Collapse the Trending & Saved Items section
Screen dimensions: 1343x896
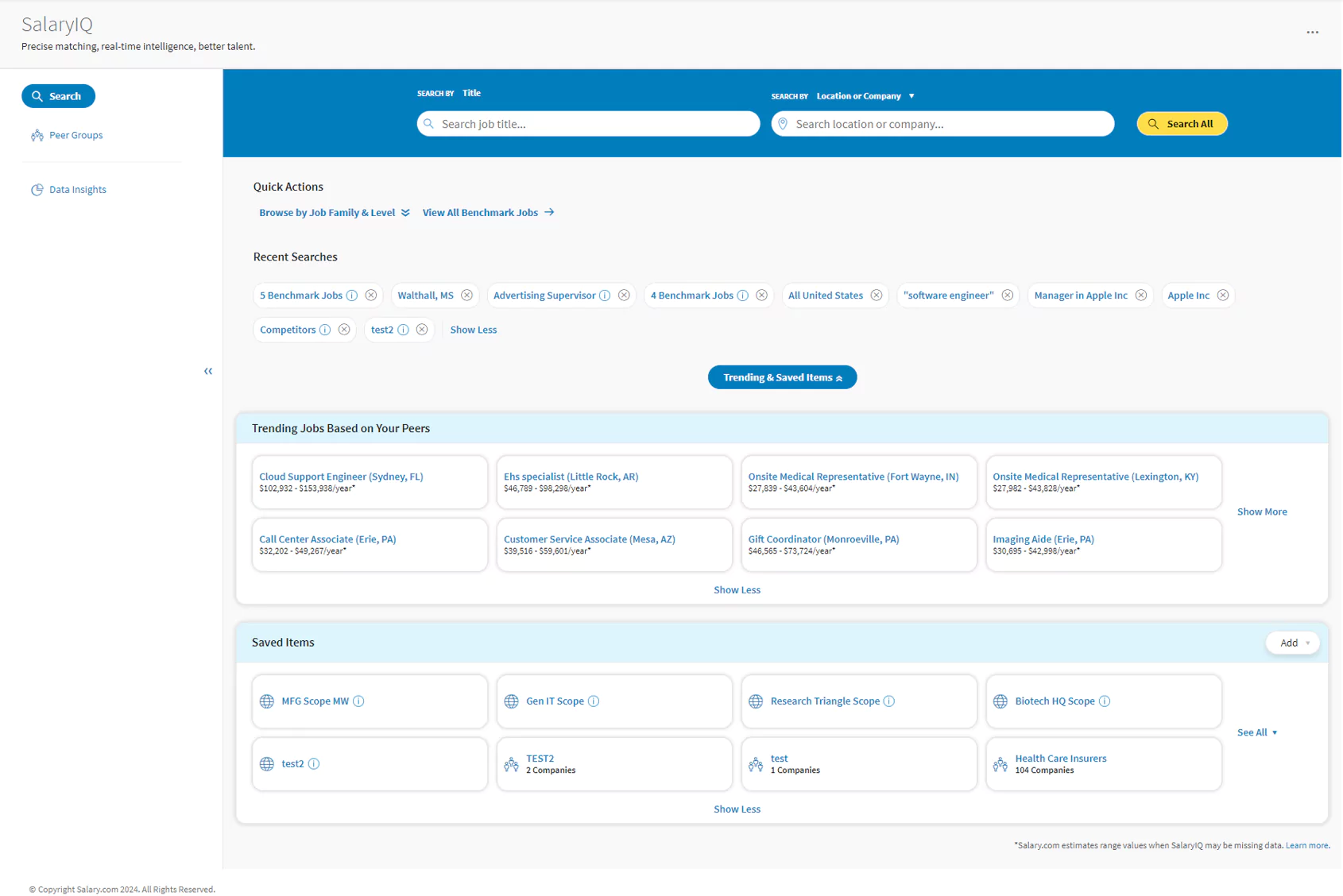point(782,377)
